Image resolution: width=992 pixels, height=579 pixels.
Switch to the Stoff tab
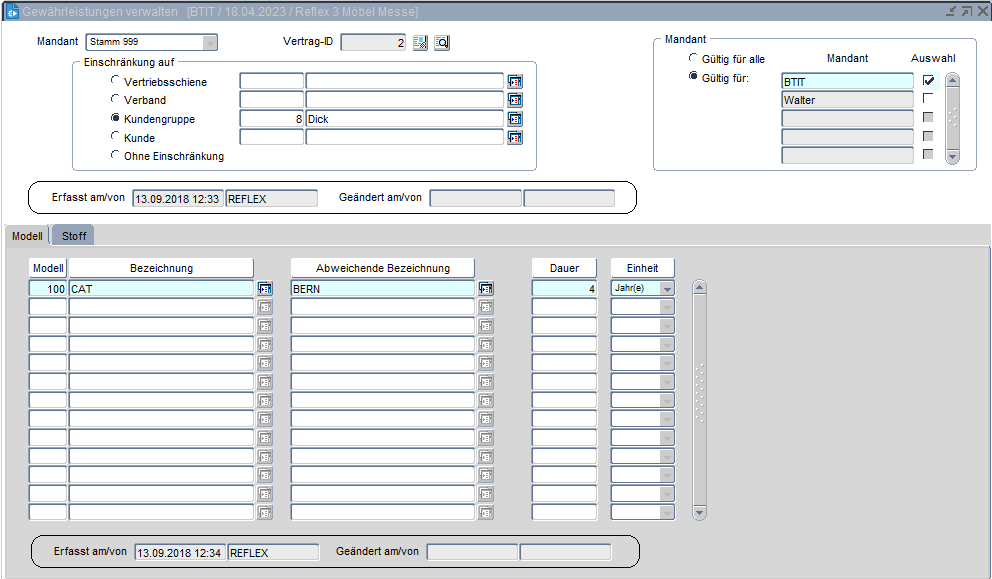[x=74, y=237]
